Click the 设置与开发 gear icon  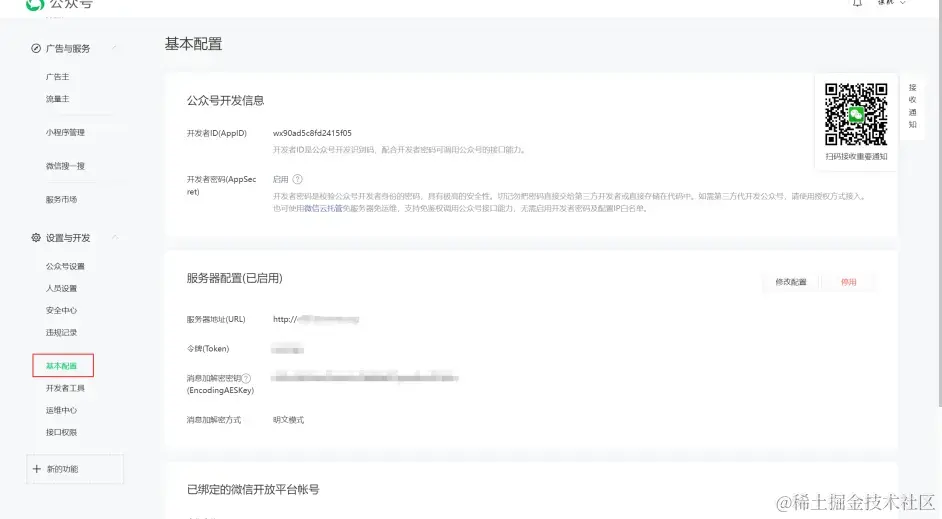[x=36, y=238]
